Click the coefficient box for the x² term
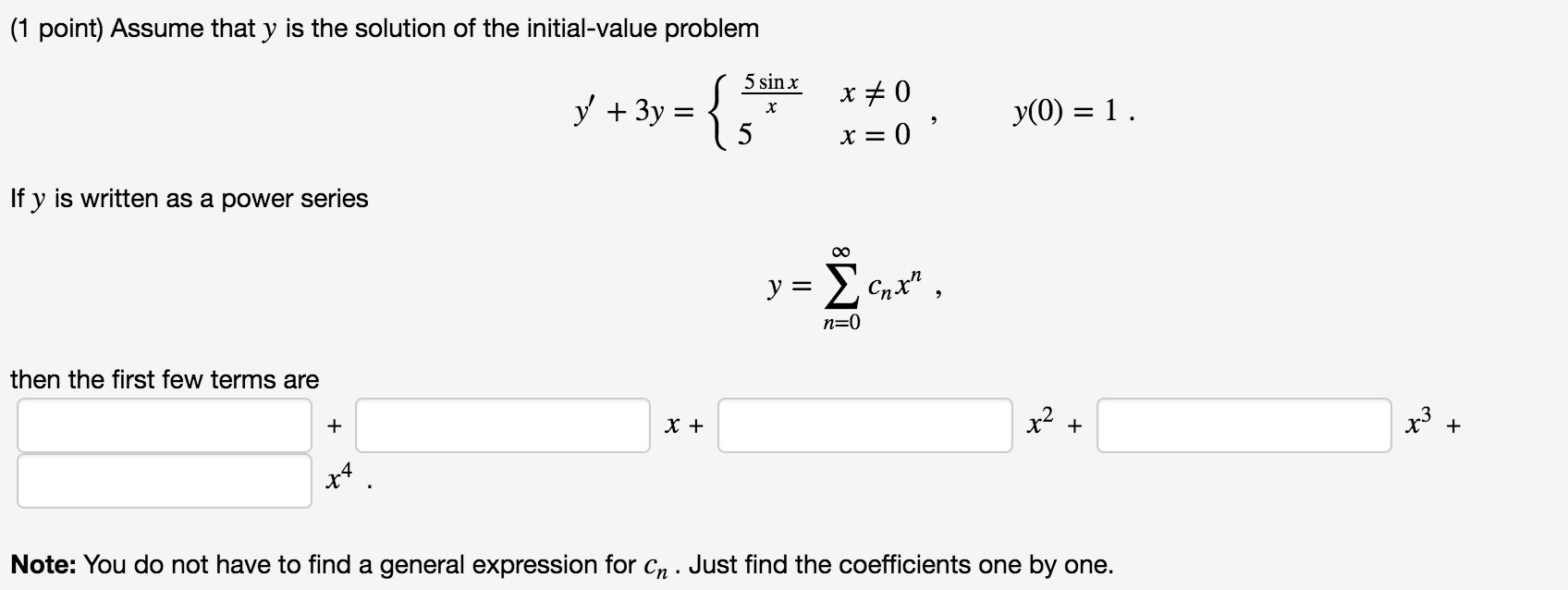Image resolution: width=1568 pixels, height=590 pixels. tap(865, 426)
